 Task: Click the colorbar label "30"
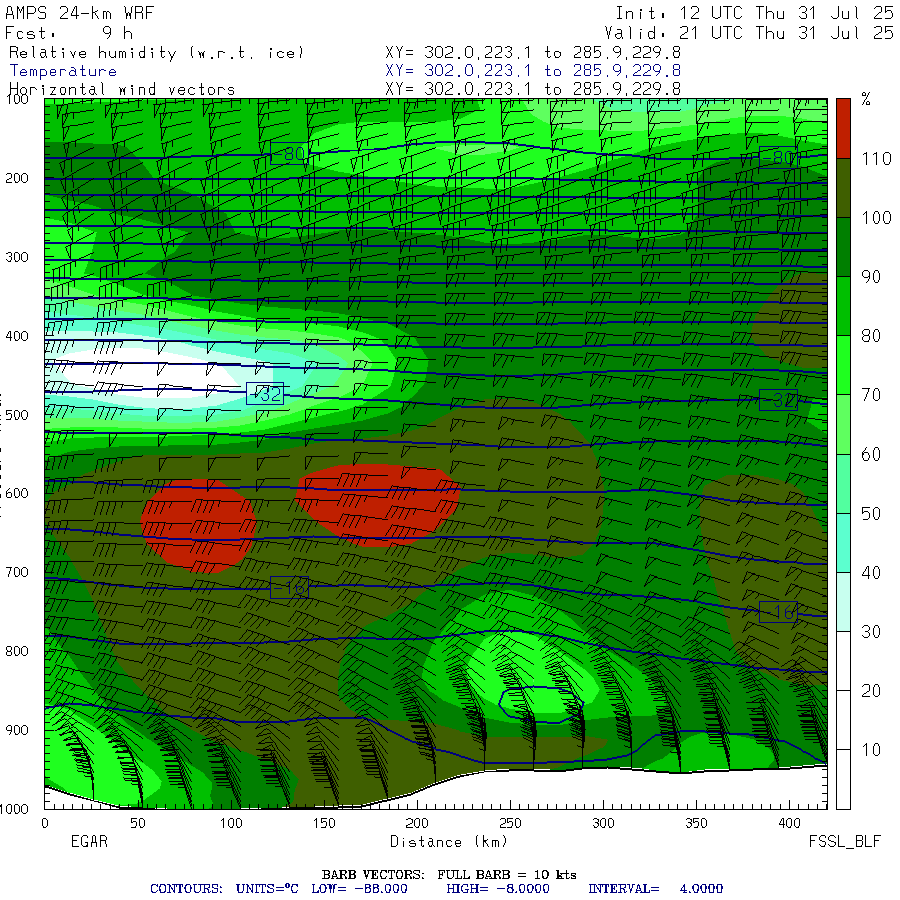pyautogui.click(x=871, y=632)
